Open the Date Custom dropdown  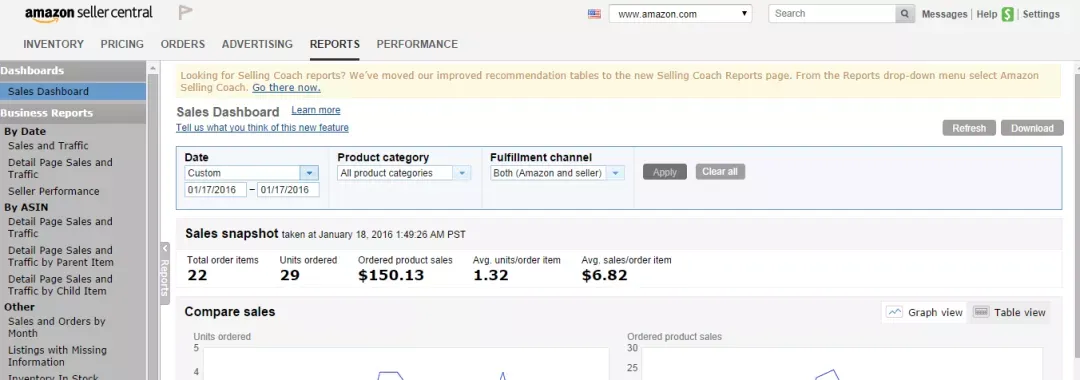251,173
